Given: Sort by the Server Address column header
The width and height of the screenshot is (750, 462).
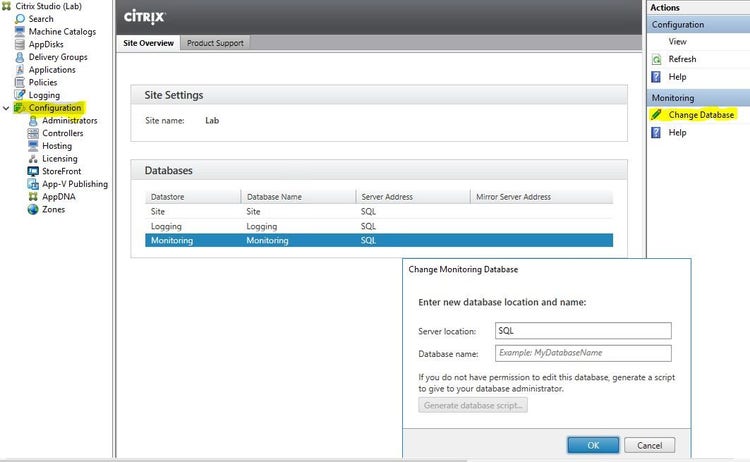Looking at the screenshot, I should coord(413,197).
